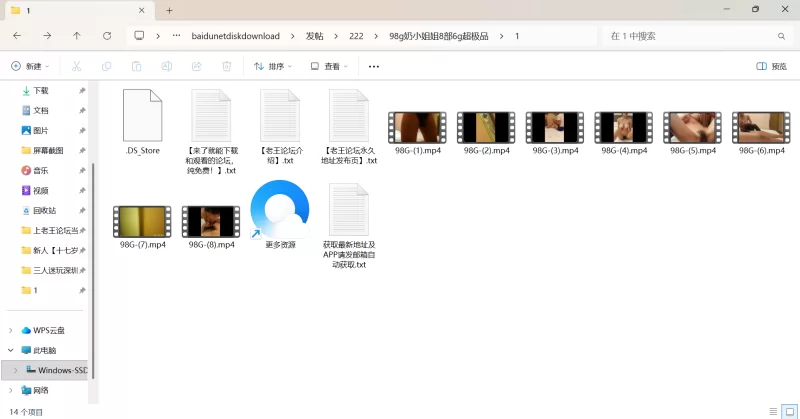
Task: Toggle the 预览 preview pane
Action: pos(771,66)
